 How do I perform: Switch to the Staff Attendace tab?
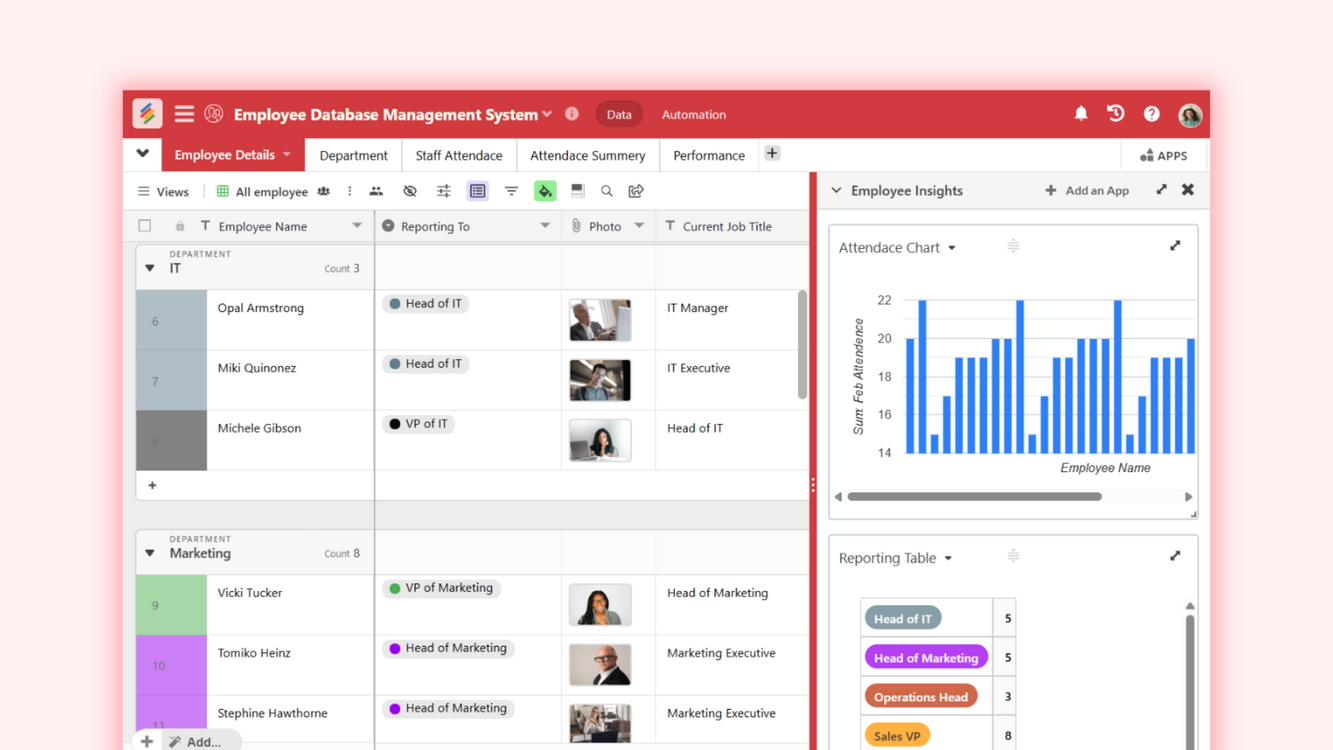[459, 155]
